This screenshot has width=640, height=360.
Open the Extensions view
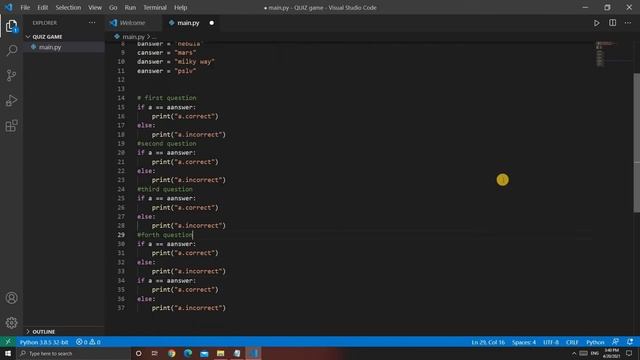tap(11, 126)
